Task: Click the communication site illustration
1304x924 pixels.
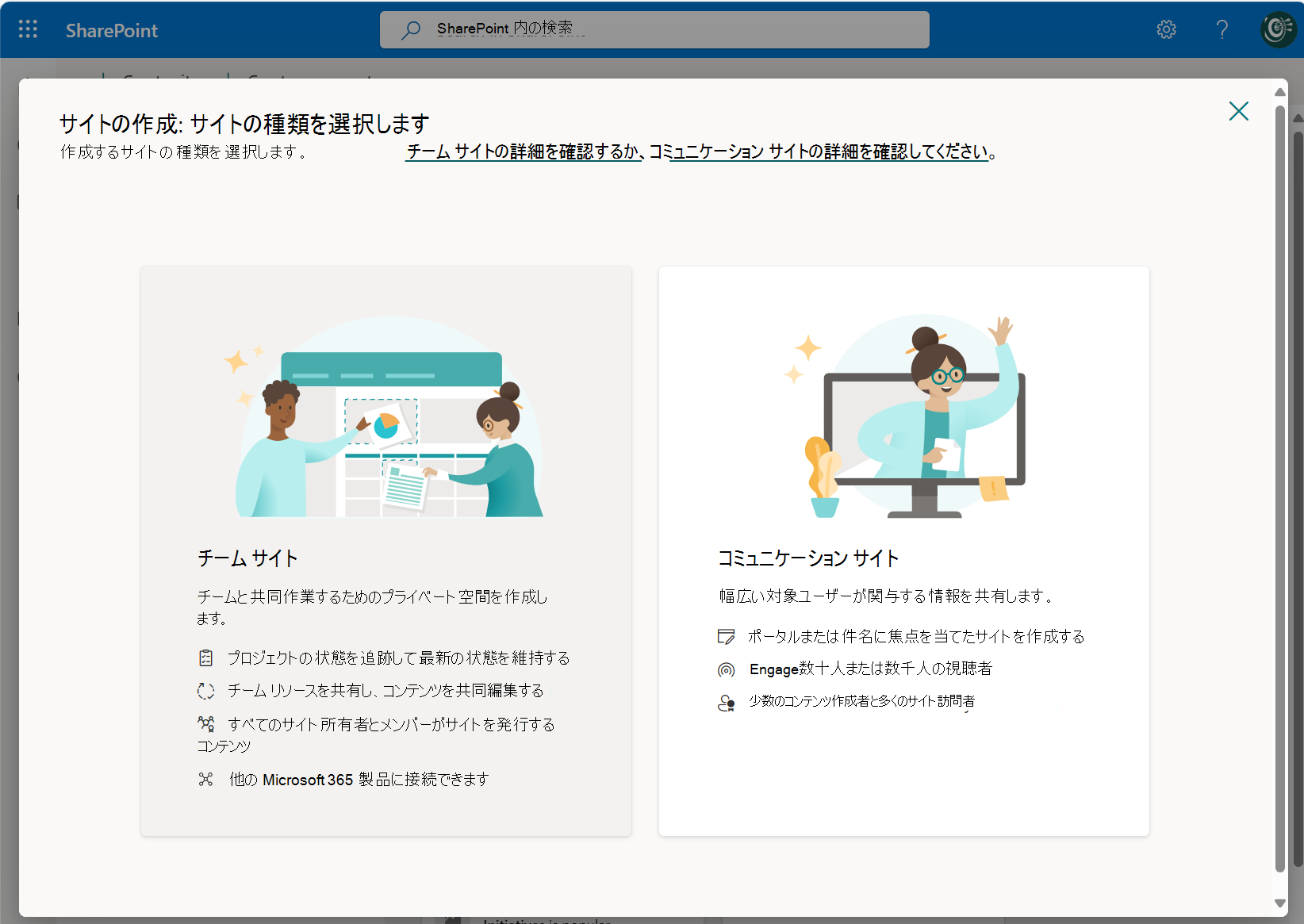Action: coord(904,416)
